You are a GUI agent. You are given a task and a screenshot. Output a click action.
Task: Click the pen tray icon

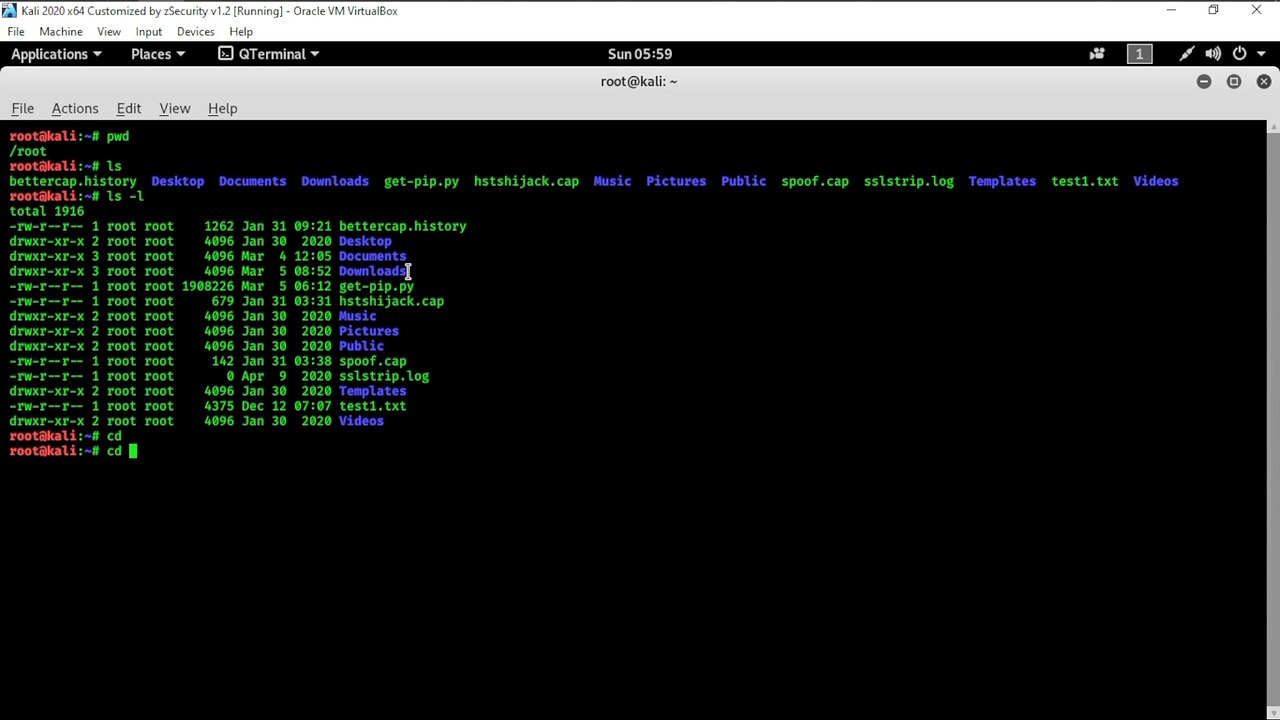point(1187,54)
